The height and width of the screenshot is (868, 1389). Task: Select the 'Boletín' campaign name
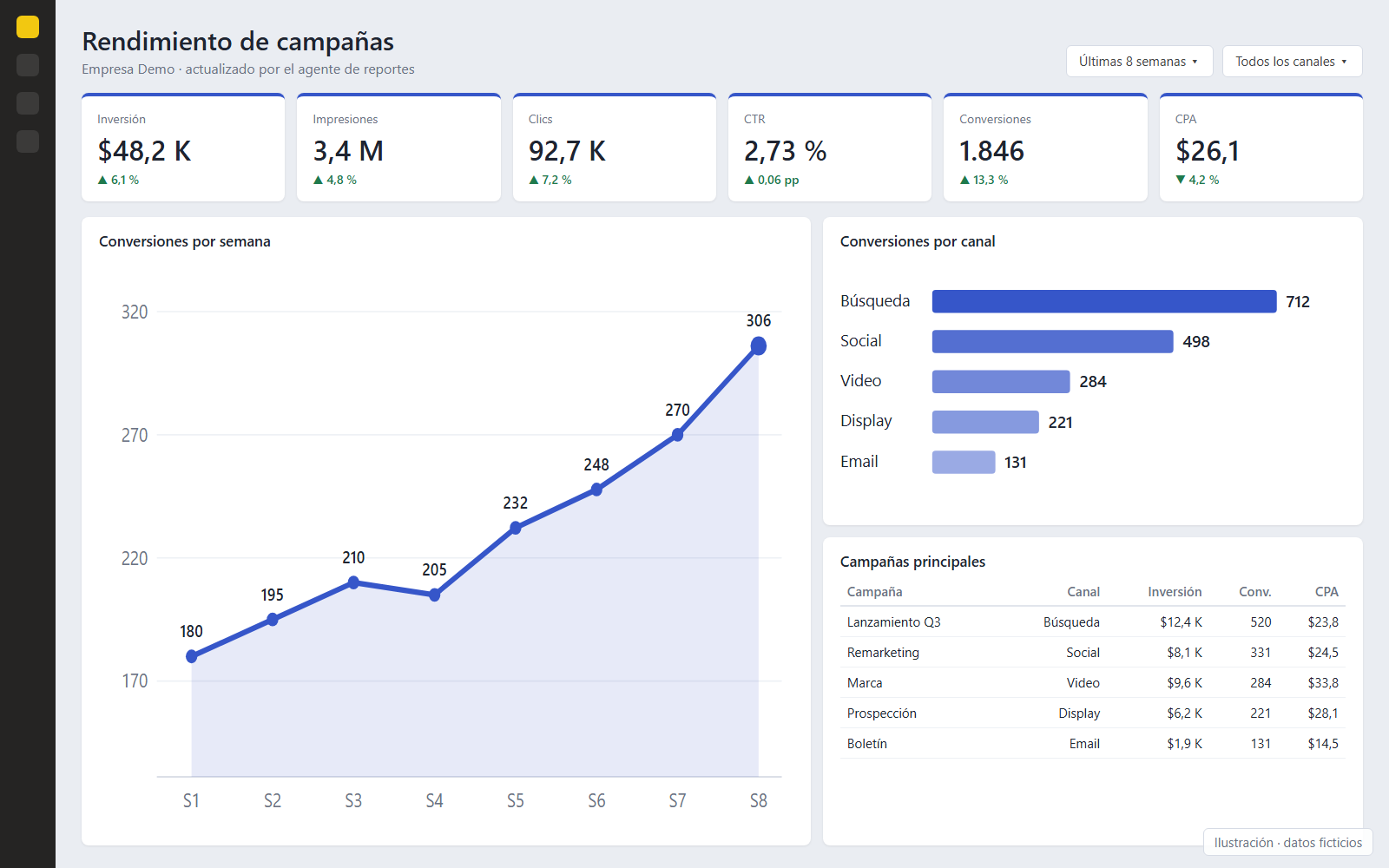[866, 744]
